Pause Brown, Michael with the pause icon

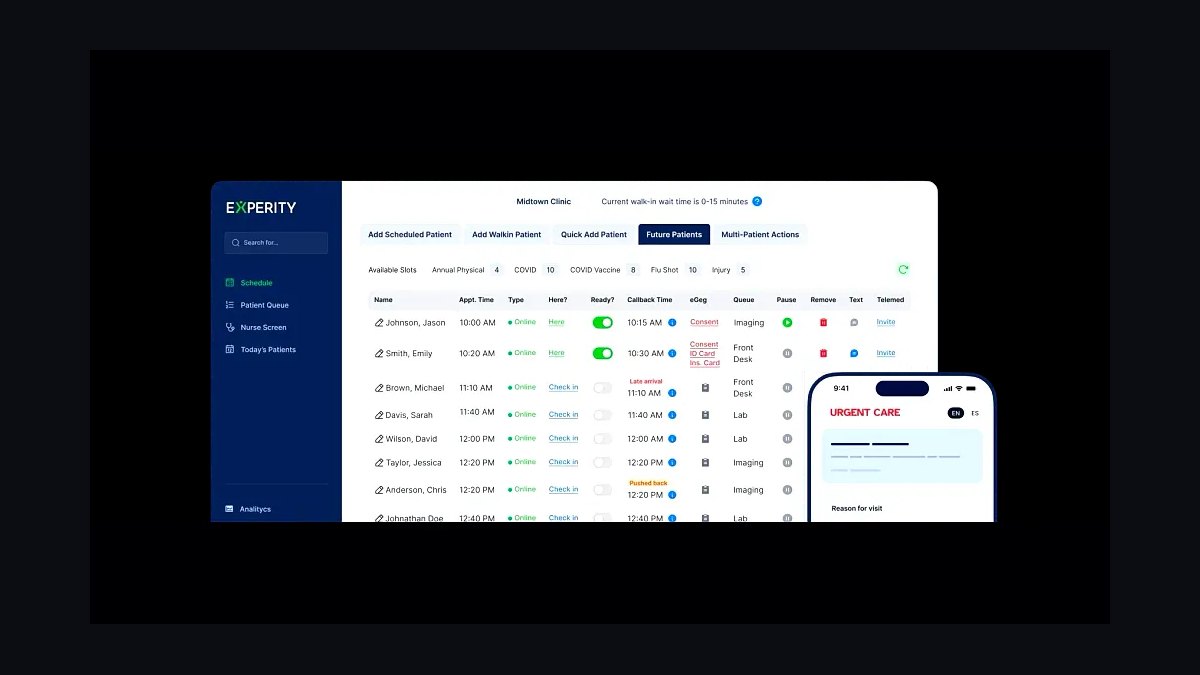click(787, 388)
